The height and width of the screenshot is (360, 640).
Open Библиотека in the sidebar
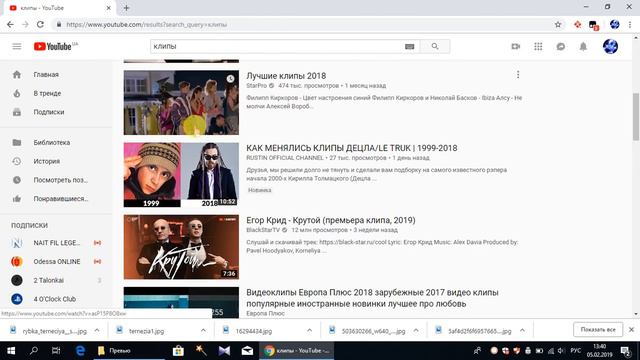coord(56,143)
